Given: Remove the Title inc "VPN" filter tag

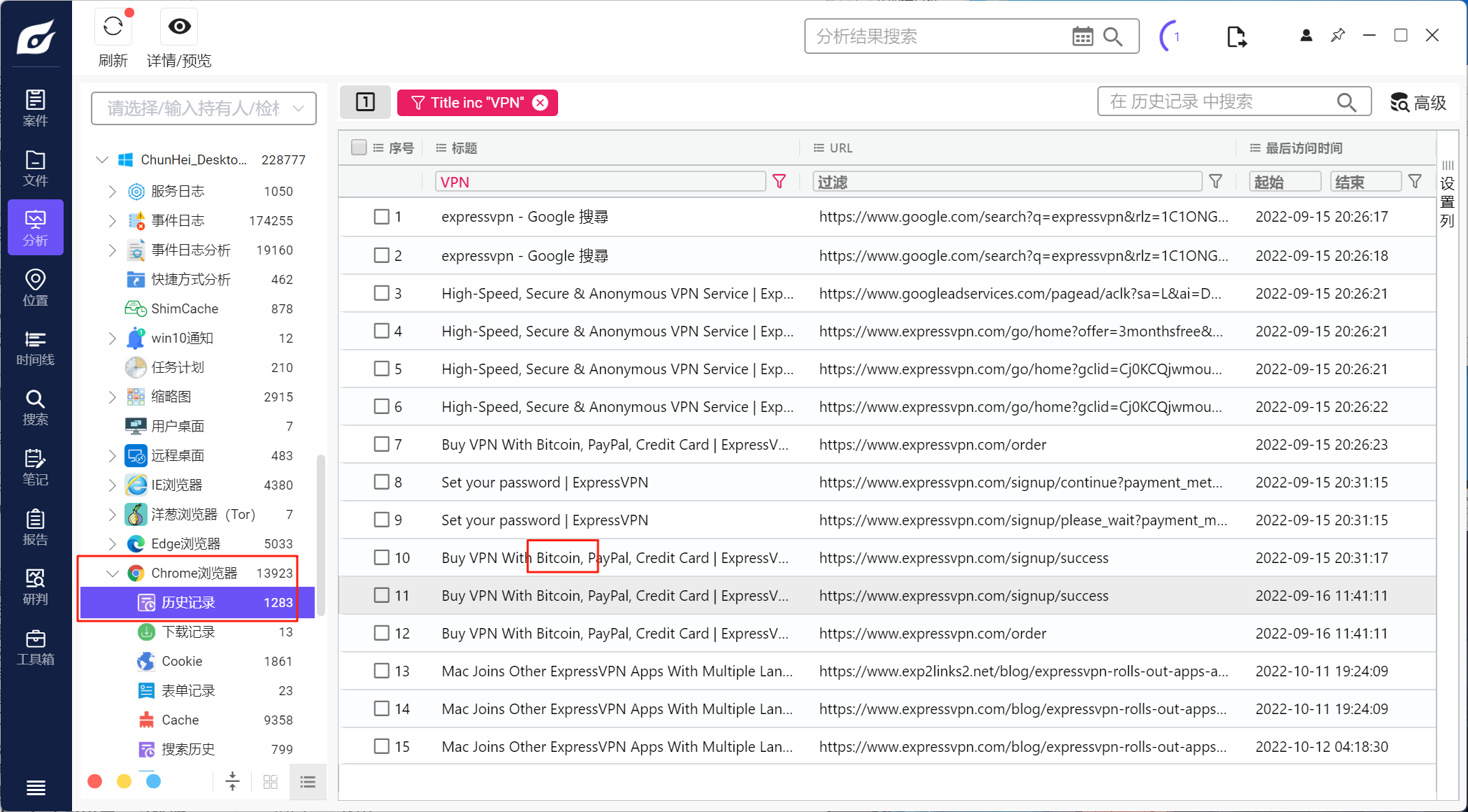Looking at the screenshot, I should (x=541, y=103).
